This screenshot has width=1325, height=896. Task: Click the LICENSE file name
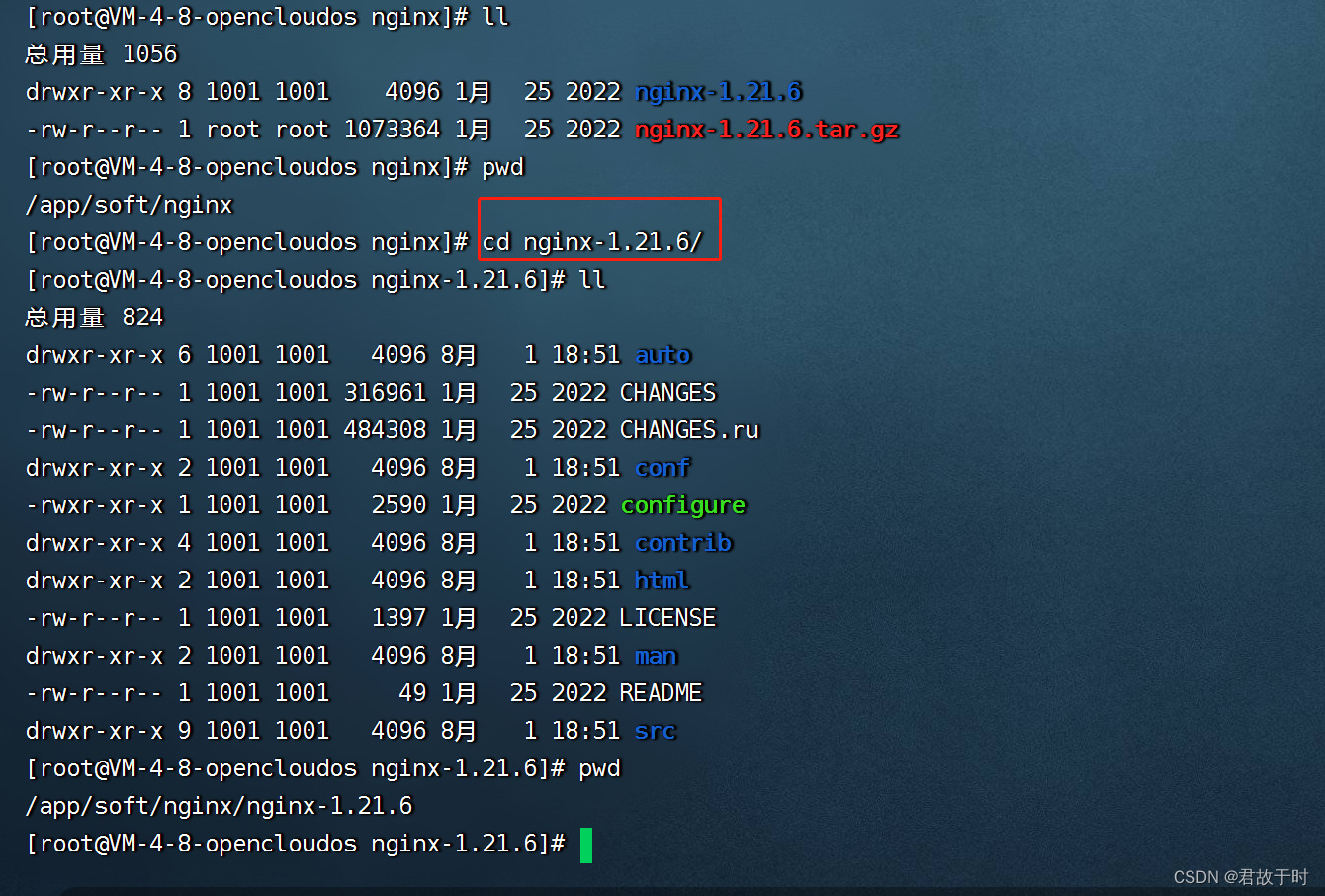tap(667, 618)
